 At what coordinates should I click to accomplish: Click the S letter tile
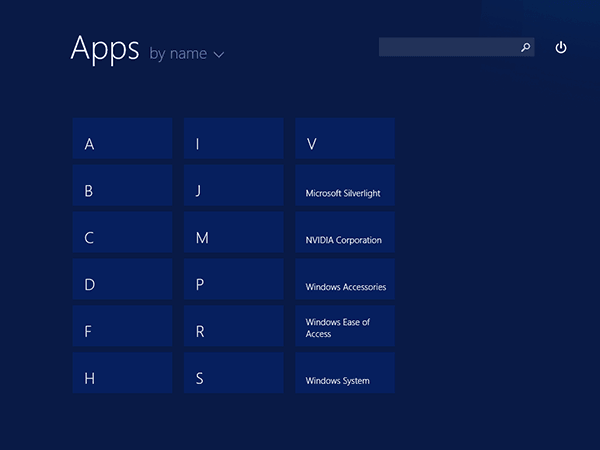pyautogui.click(x=233, y=373)
